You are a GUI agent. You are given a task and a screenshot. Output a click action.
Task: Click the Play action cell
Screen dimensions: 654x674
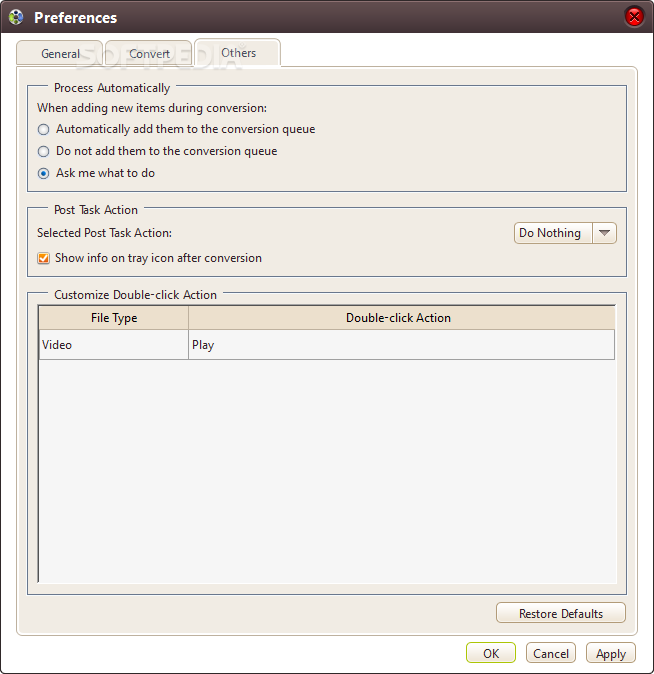[x=401, y=345]
